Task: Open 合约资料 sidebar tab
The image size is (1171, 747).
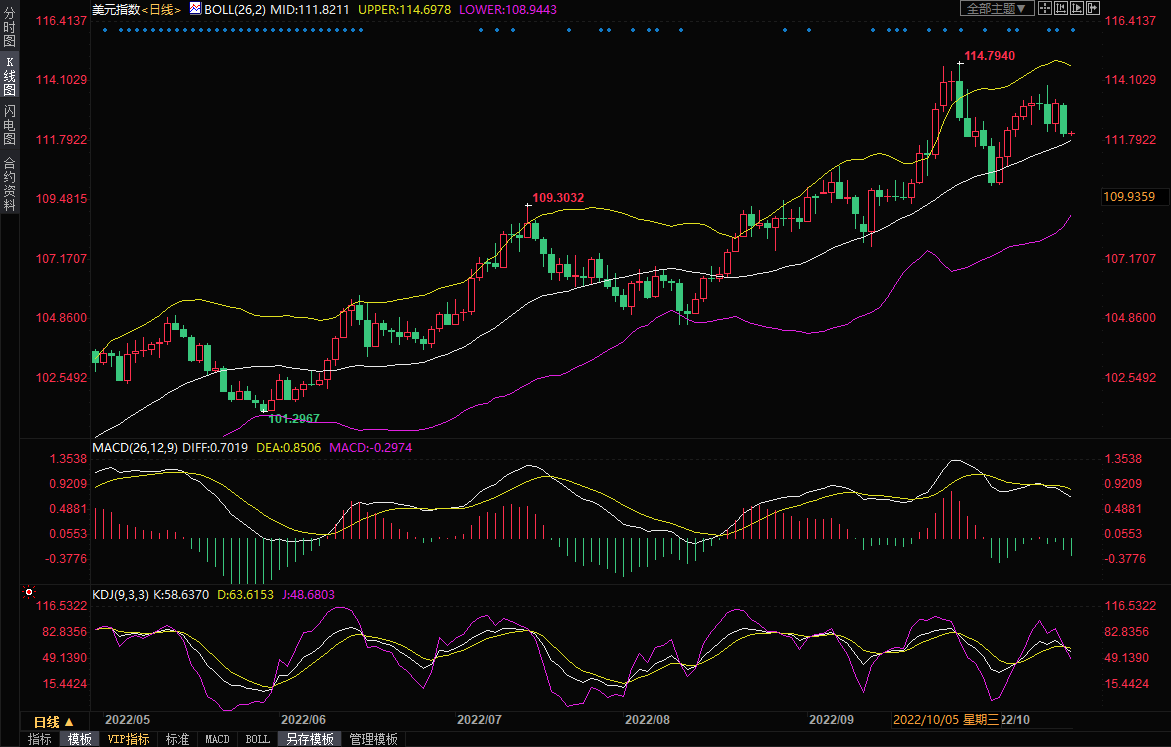Action: tap(9, 183)
